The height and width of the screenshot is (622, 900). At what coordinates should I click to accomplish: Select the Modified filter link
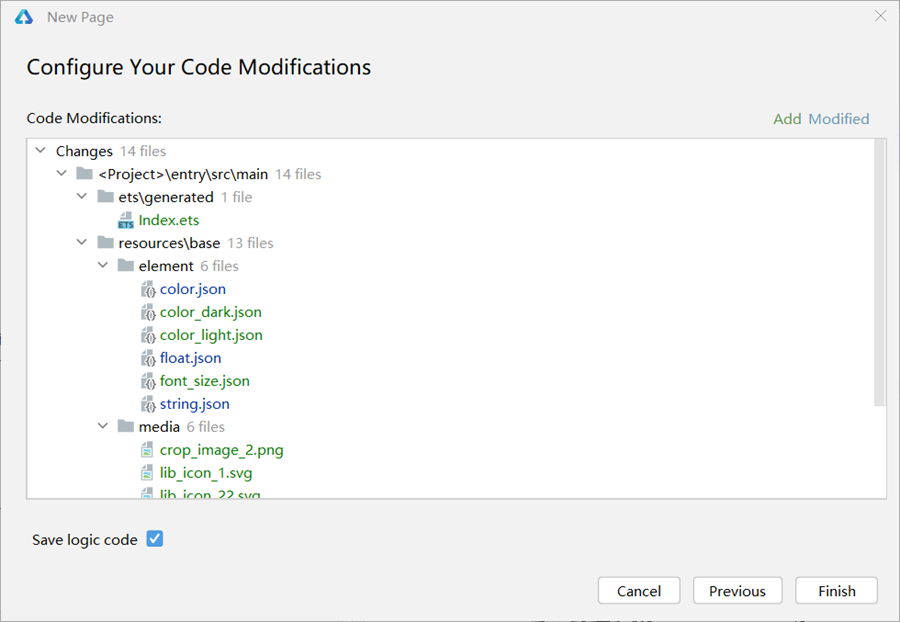(x=839, y=119)
